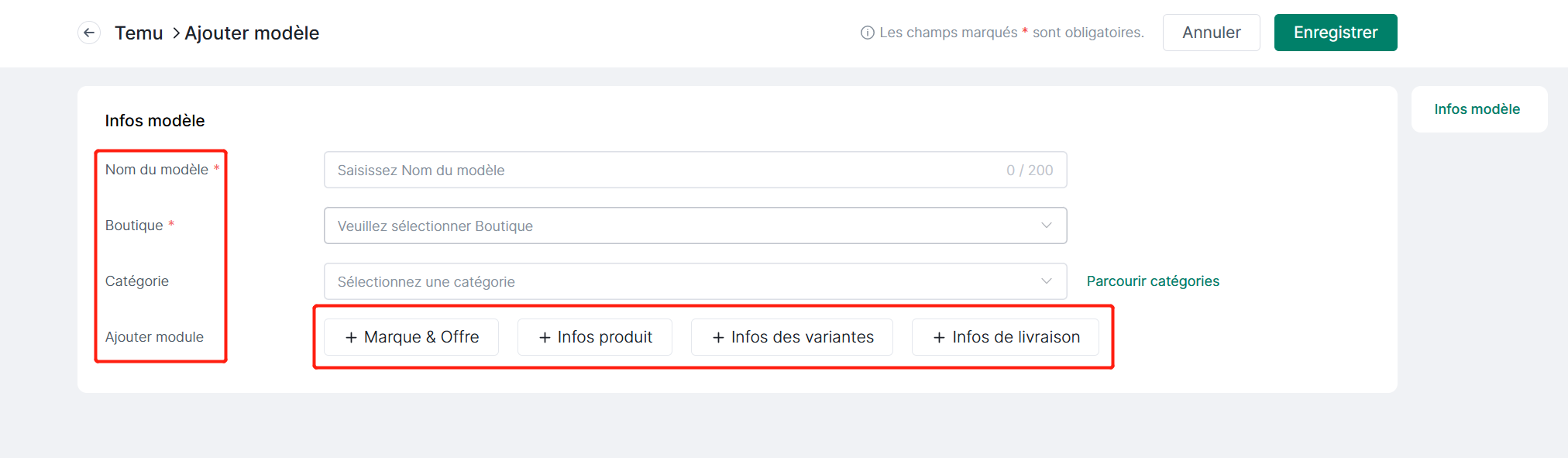Screen dimensions: 1568x458
Task: Add the Infos des variantes module
Action: click(792, 337)
